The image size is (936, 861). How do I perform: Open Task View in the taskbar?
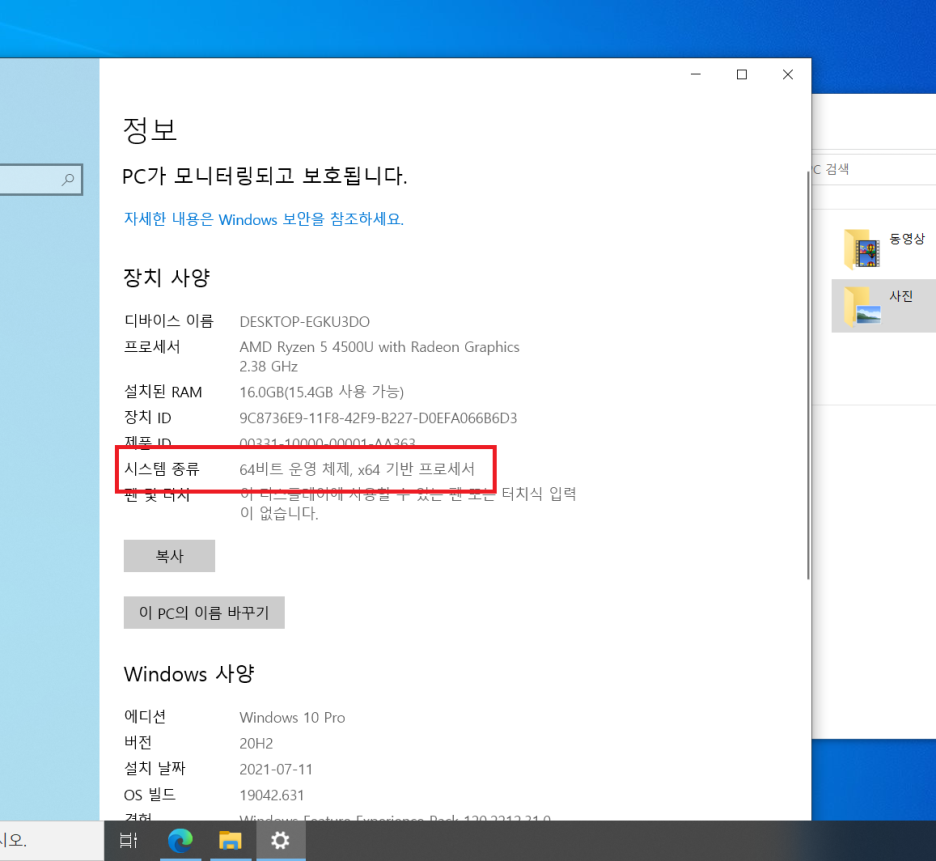pos(128,841)
